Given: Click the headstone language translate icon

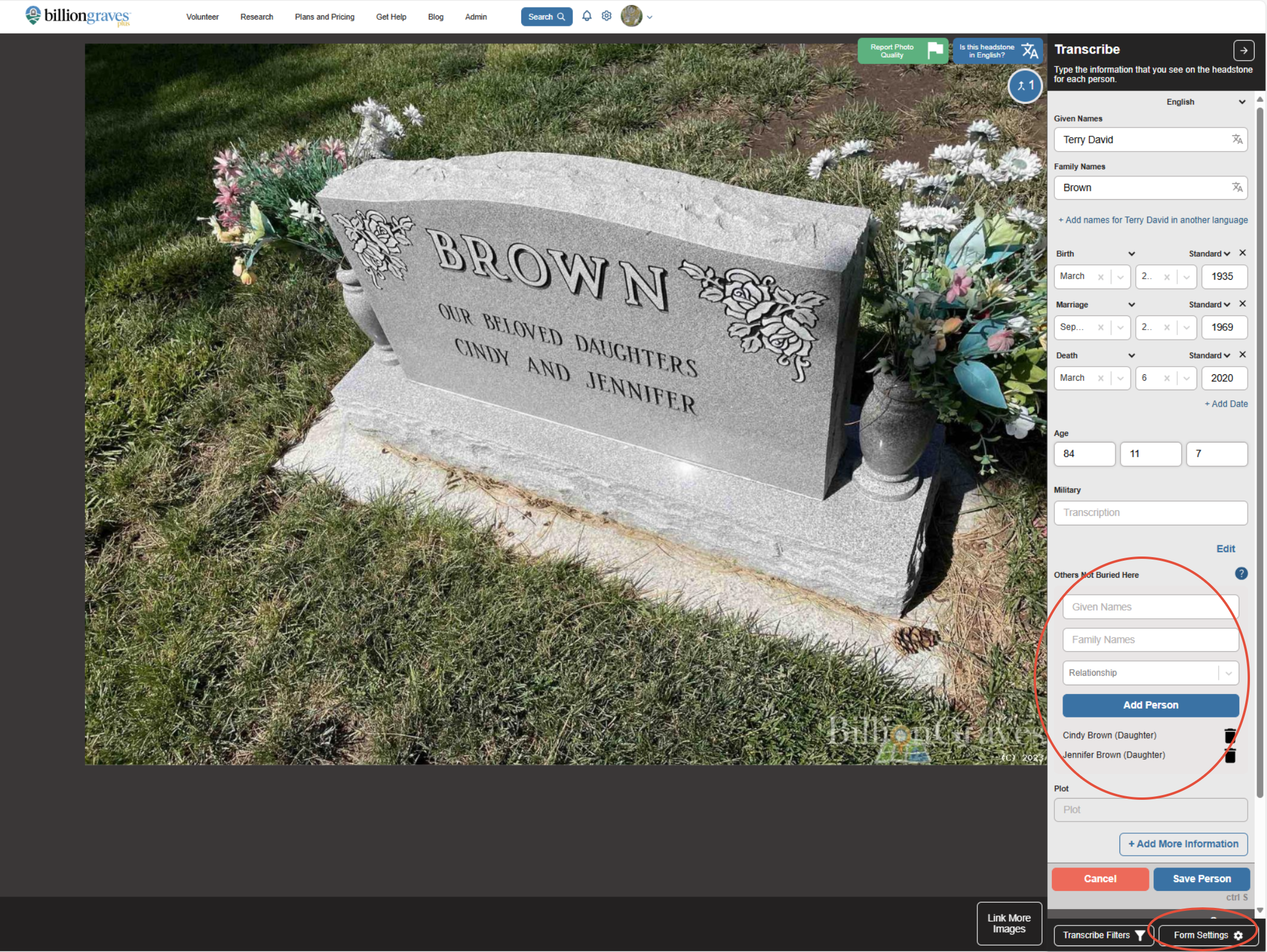Looking at the screenshot, I should pos(1030,51).
